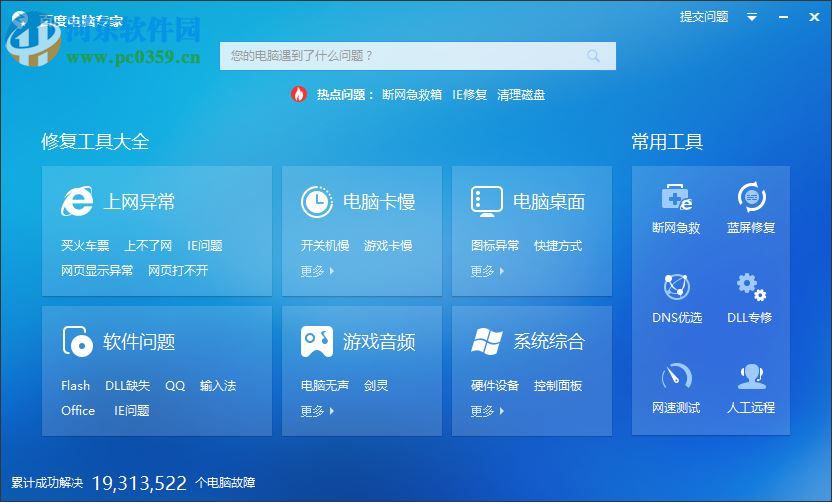This screenshot has height=502, width=832.
Task: Open the 软件问题 category heading
Action: (139, 342)
